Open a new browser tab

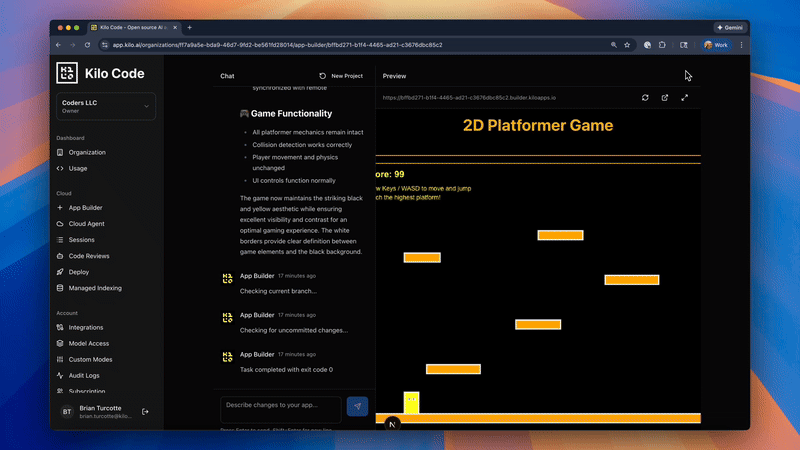coord(189,27)
